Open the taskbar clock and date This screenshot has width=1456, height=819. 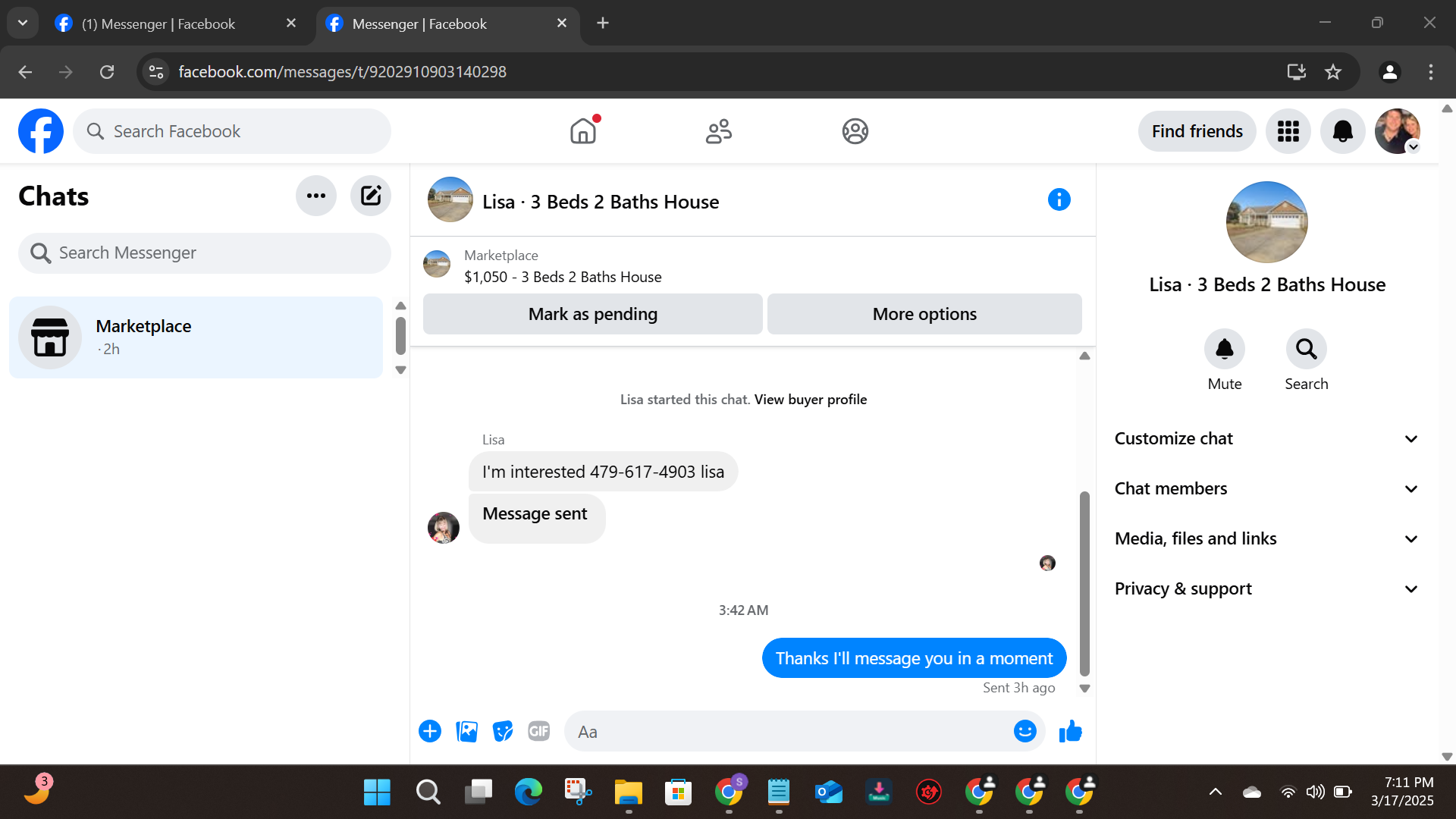(x=1402, y=792)
